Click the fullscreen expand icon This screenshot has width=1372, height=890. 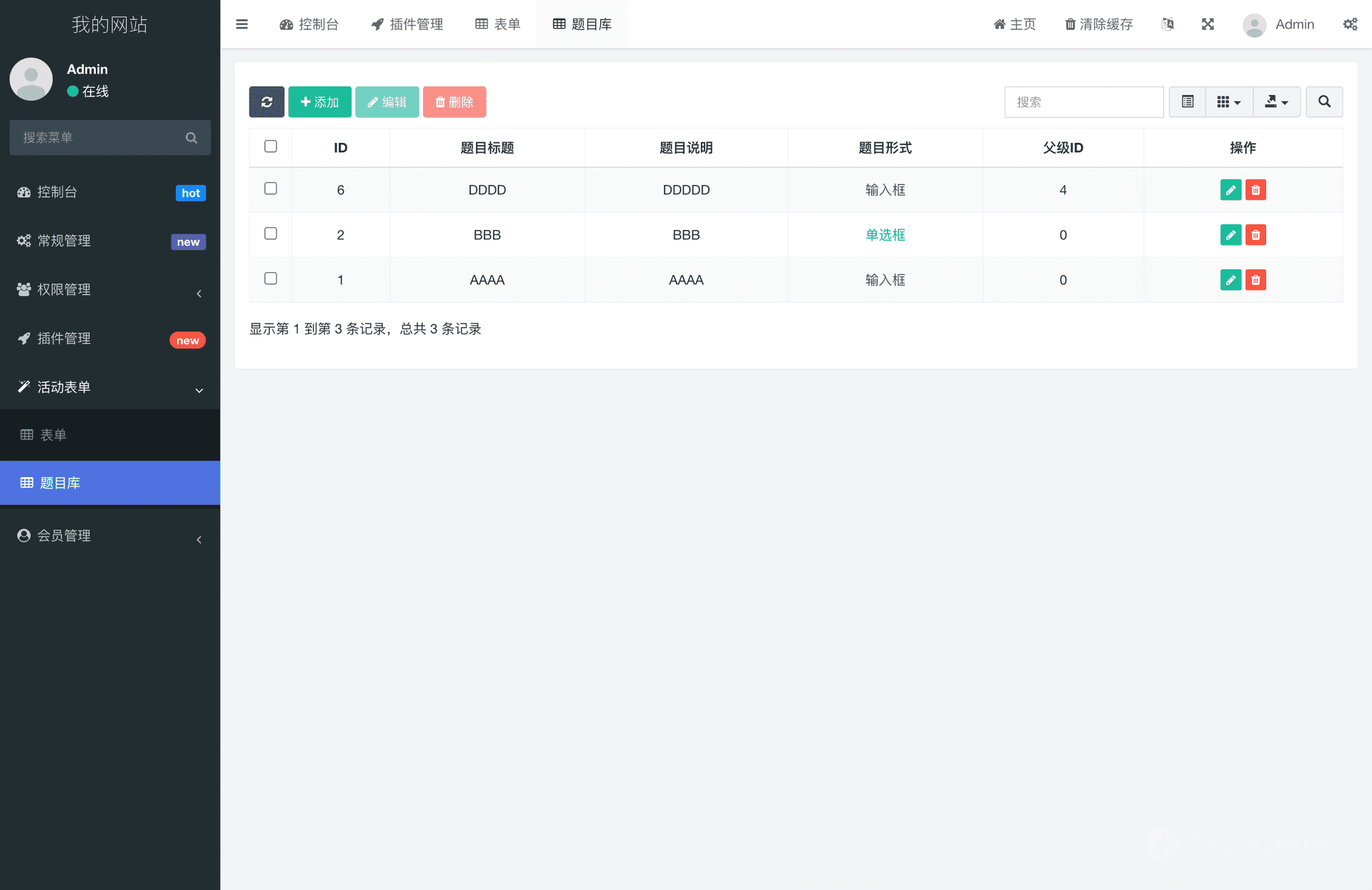click(x=1208, y=24)
